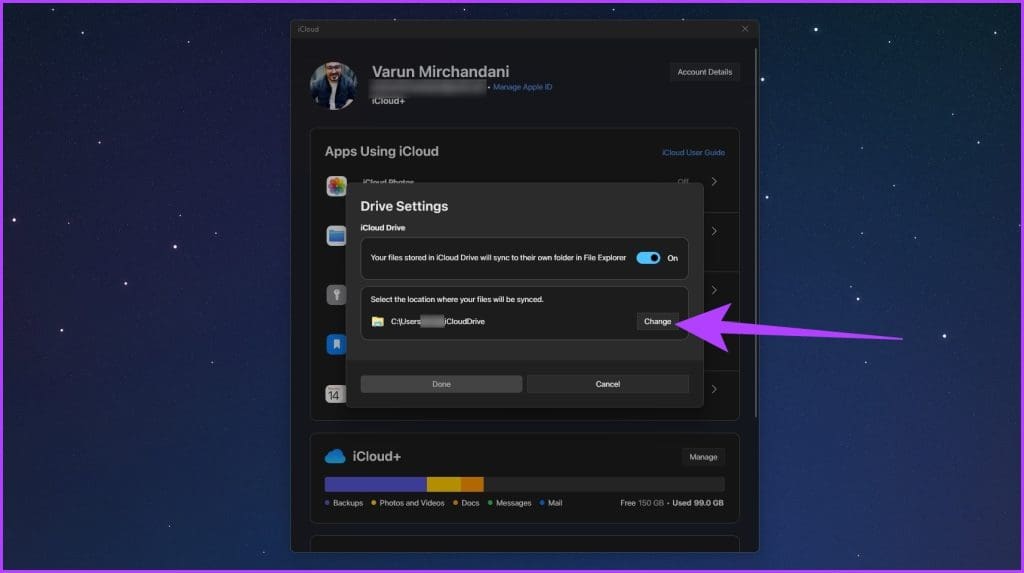
Task: Click the C:\Users iCloudDrive path text
Action: click(438, 321)
